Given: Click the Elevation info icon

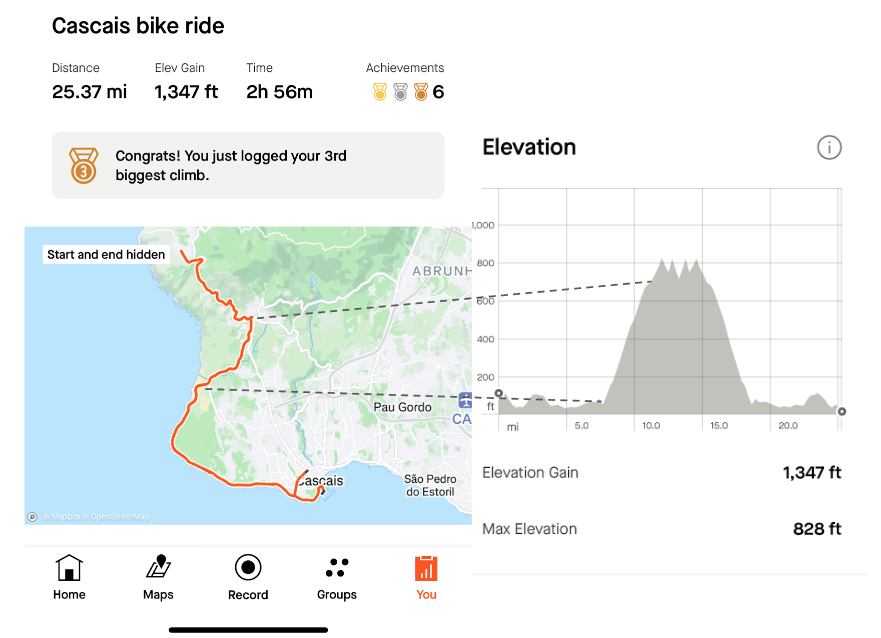Looking at the screenshot, I should [x=829, y=148].
